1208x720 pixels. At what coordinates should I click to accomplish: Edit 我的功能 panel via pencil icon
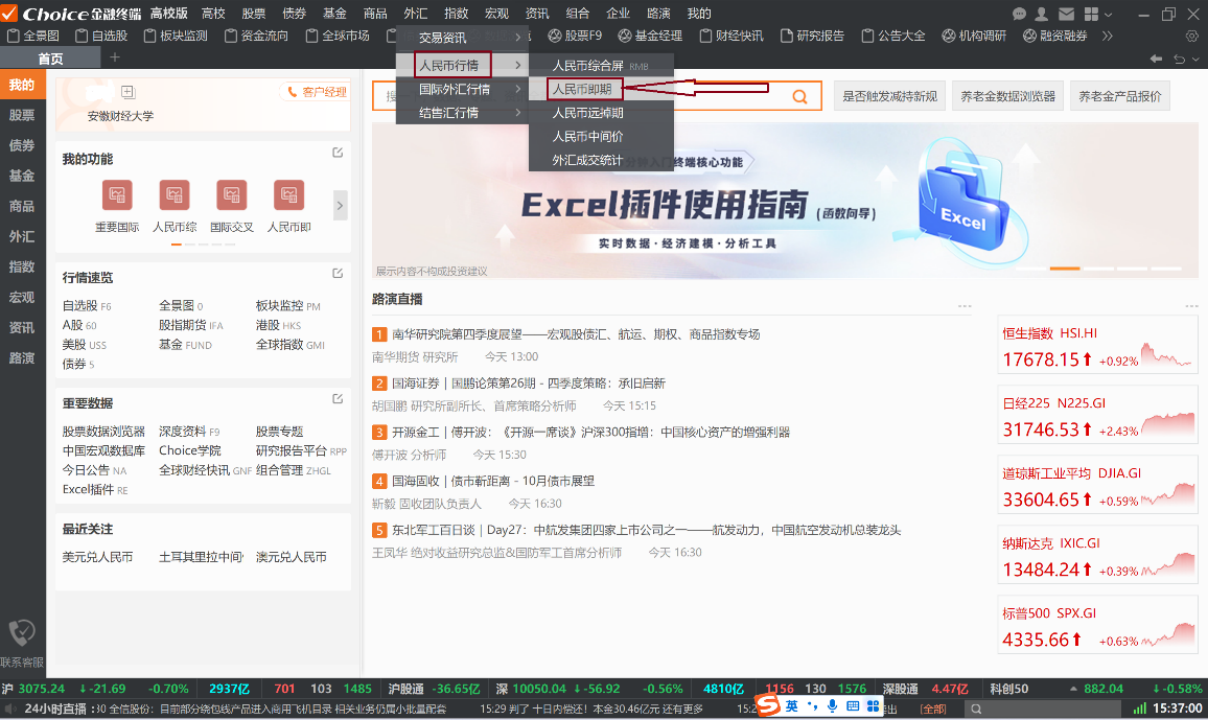click(x=338, y=153)
